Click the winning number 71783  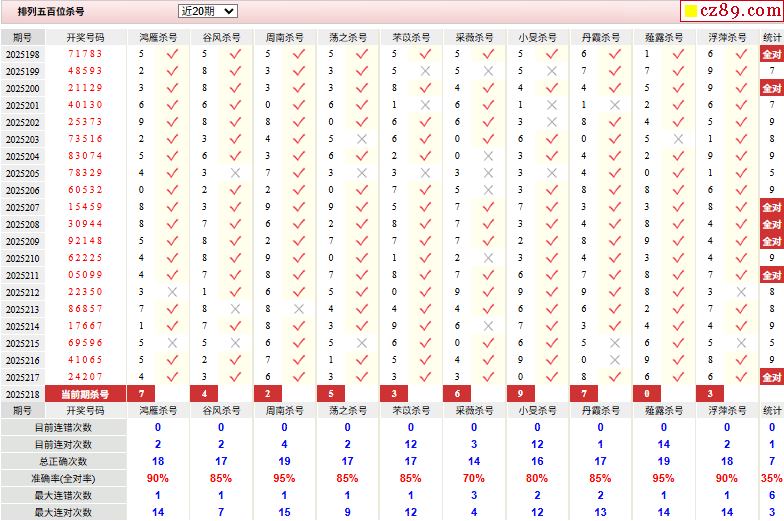85,54
